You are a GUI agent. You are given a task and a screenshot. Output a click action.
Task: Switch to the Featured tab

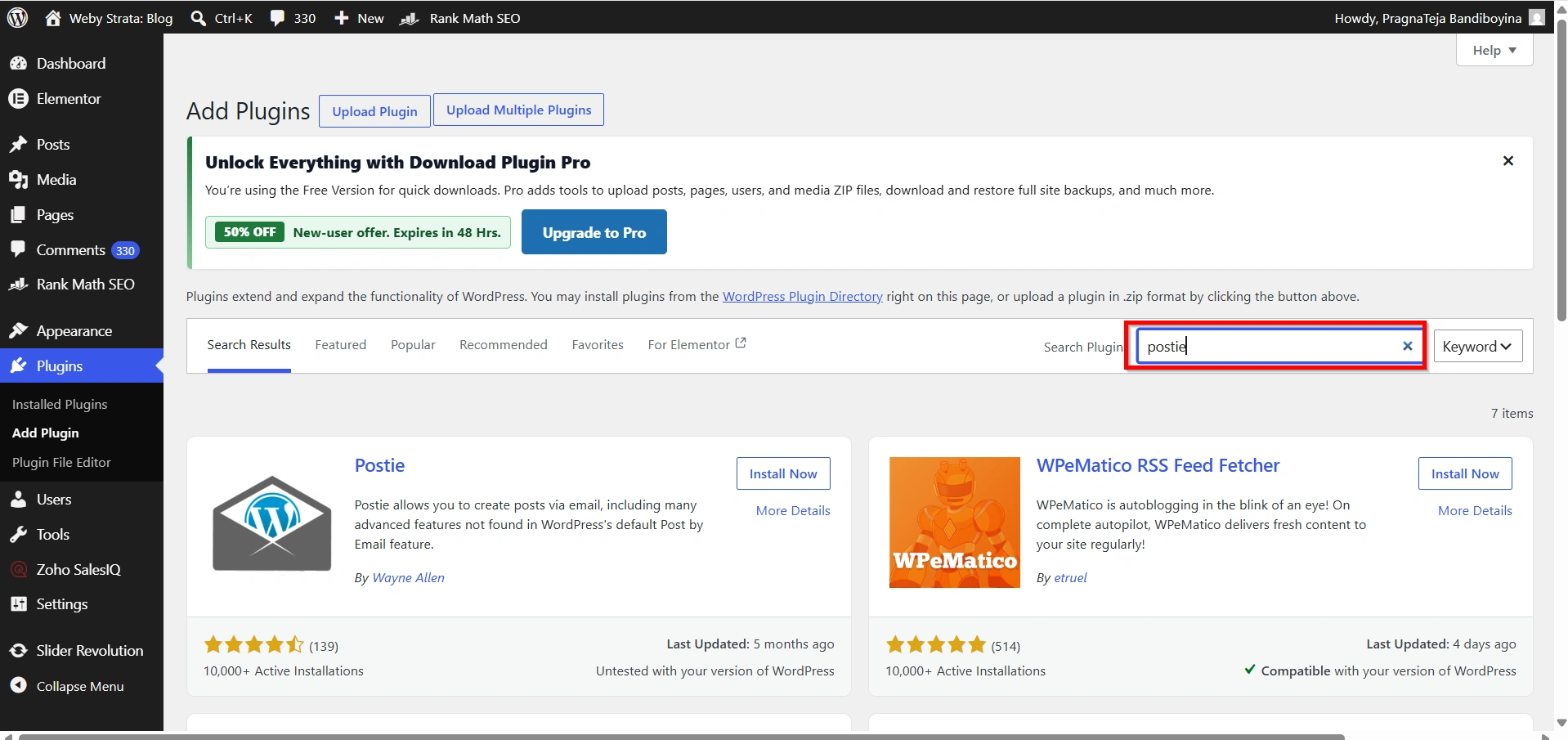[x=340, y=345]
